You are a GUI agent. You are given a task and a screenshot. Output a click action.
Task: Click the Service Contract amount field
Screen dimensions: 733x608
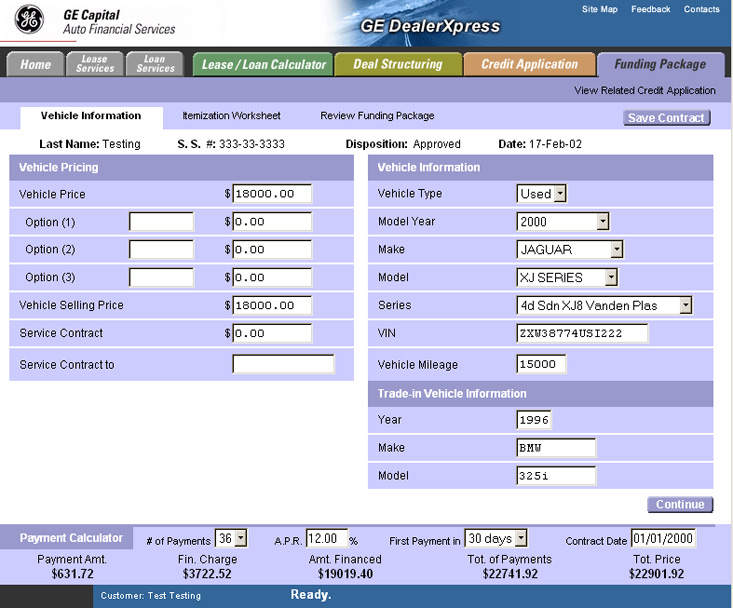coord(272,333)
